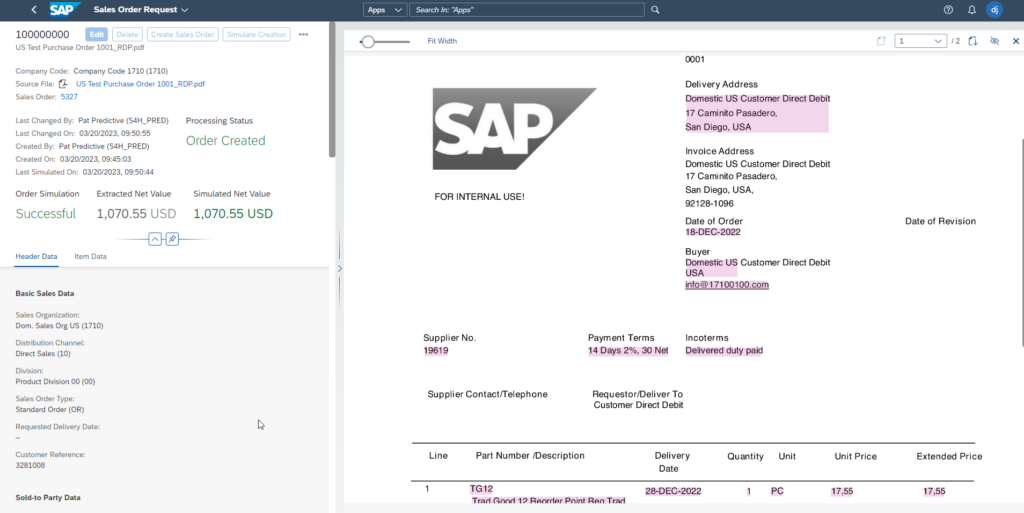Switch to the Item Data tab
This screenshot has height=513, width=1024.
[90, 256]
